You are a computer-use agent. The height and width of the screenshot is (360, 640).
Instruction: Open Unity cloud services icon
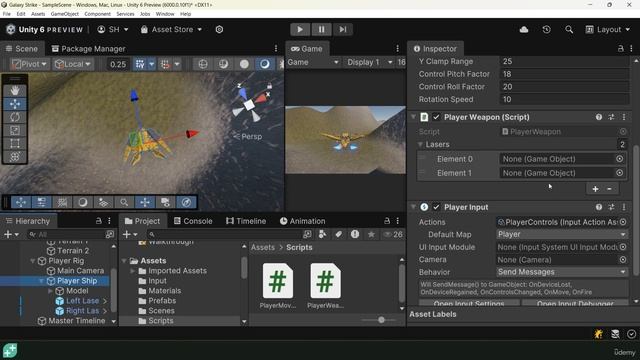524,29
